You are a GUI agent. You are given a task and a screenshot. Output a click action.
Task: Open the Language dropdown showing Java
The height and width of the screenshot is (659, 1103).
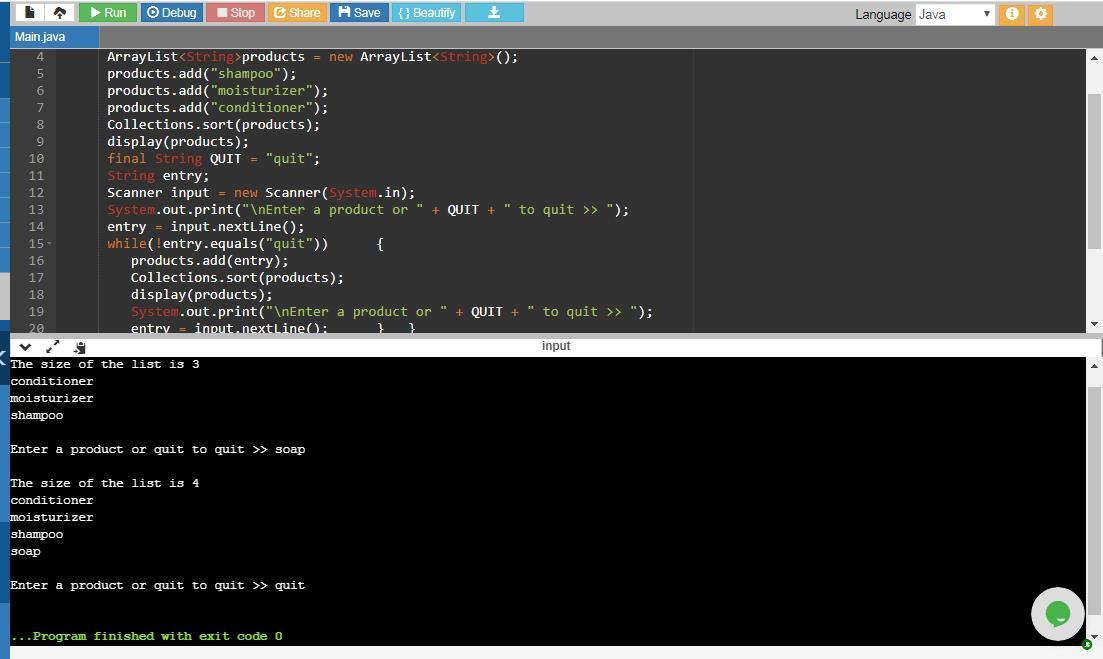coord(955,14)
